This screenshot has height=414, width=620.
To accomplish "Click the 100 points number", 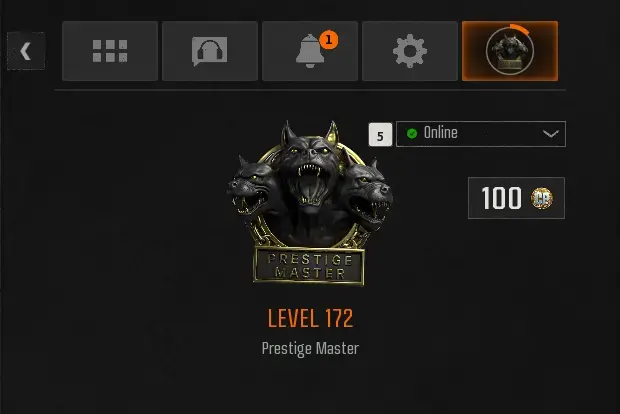I will pos(501,198).
